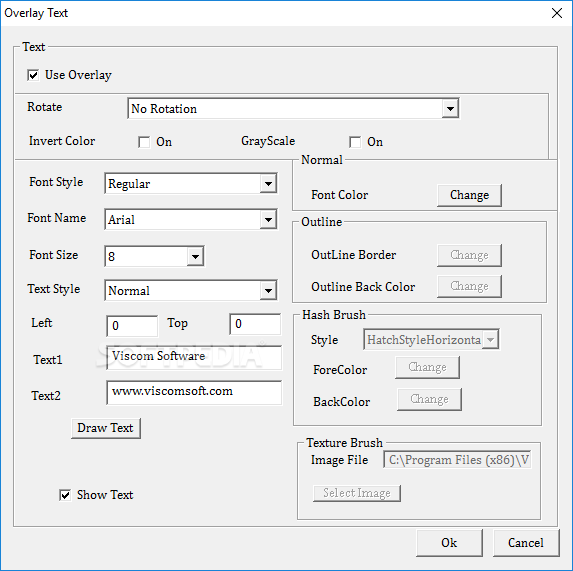Click the Left position input field
Viewport: 573px width, 571px height.
(x=132, y=326)
